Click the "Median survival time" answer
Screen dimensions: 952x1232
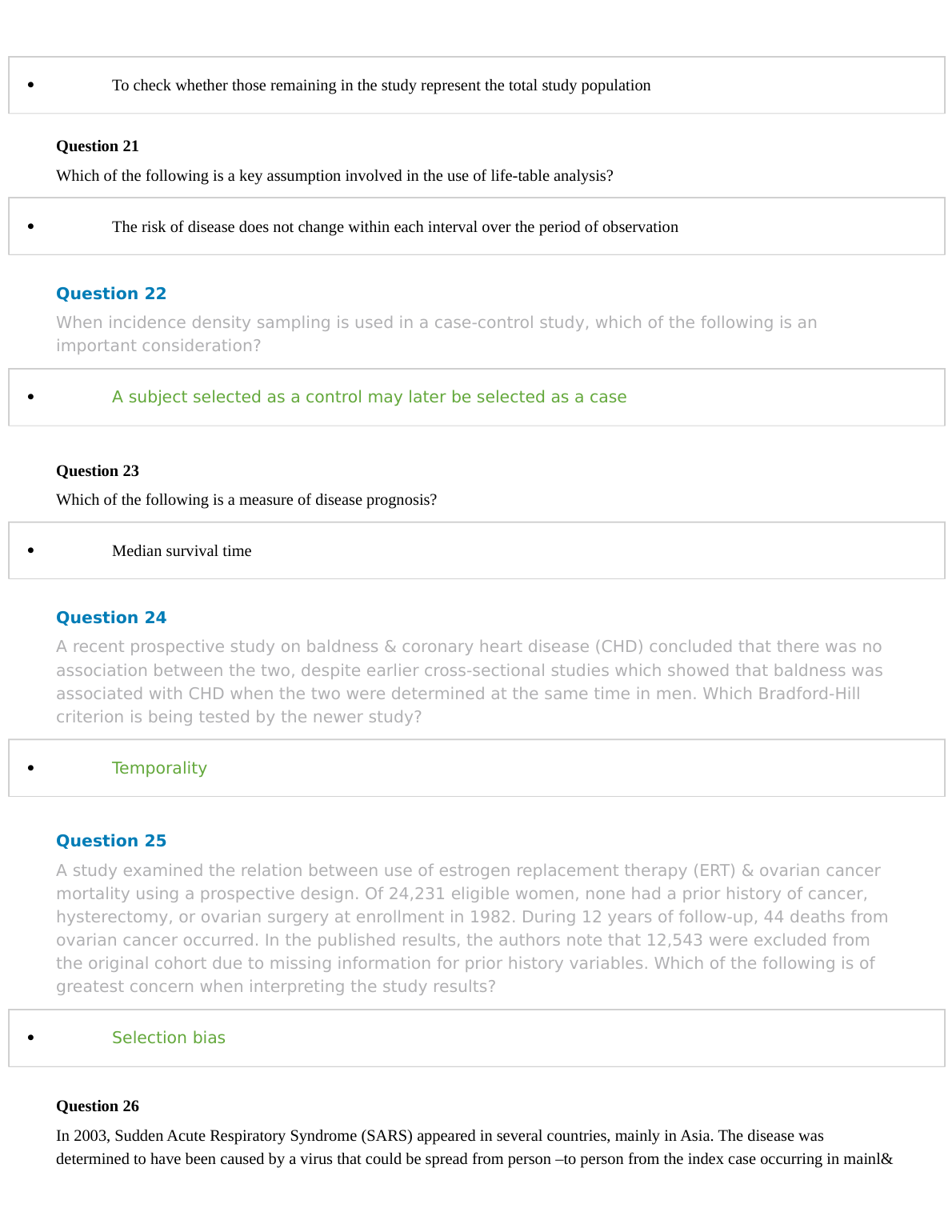(x=182, y=550)
